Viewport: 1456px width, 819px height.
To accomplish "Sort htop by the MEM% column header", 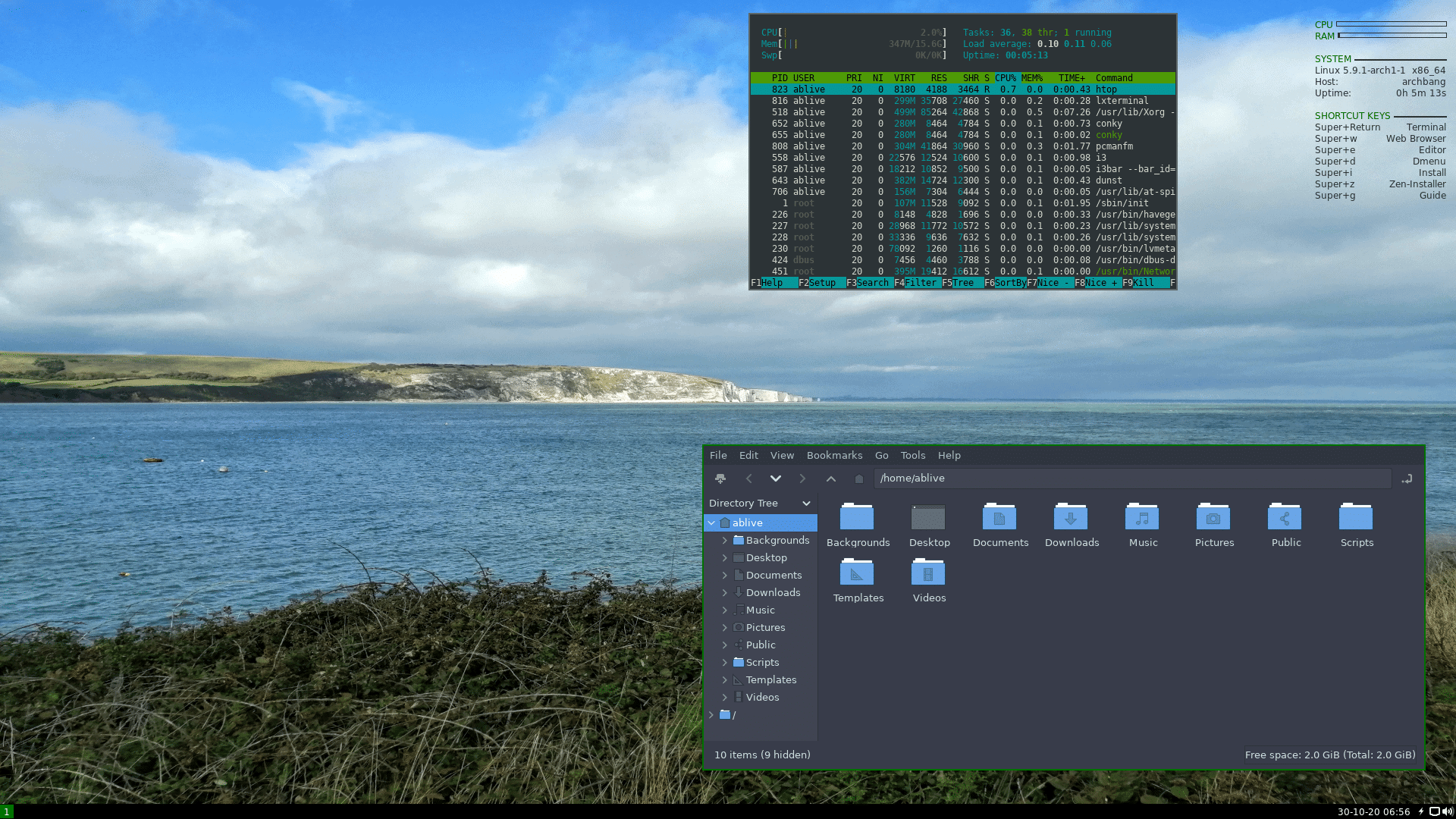I will click(x=1032, y=78).
